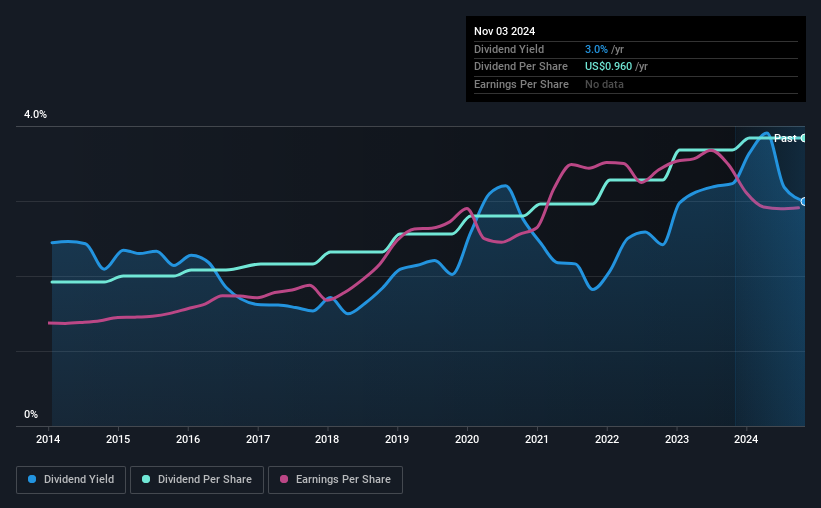Select the 2020 x-axis label
This screenshot has width=821, height=508.
pyautogui.click(x=467, y=439)
